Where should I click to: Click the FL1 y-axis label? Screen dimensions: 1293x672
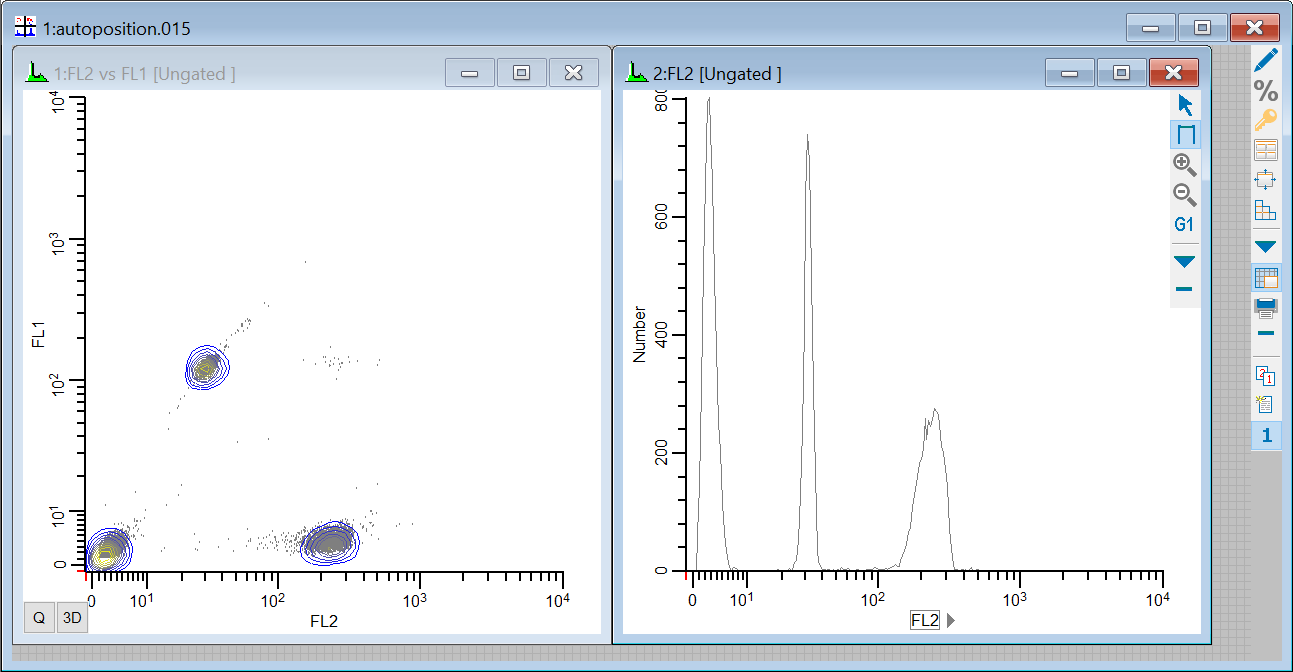[x=40, y=333]
